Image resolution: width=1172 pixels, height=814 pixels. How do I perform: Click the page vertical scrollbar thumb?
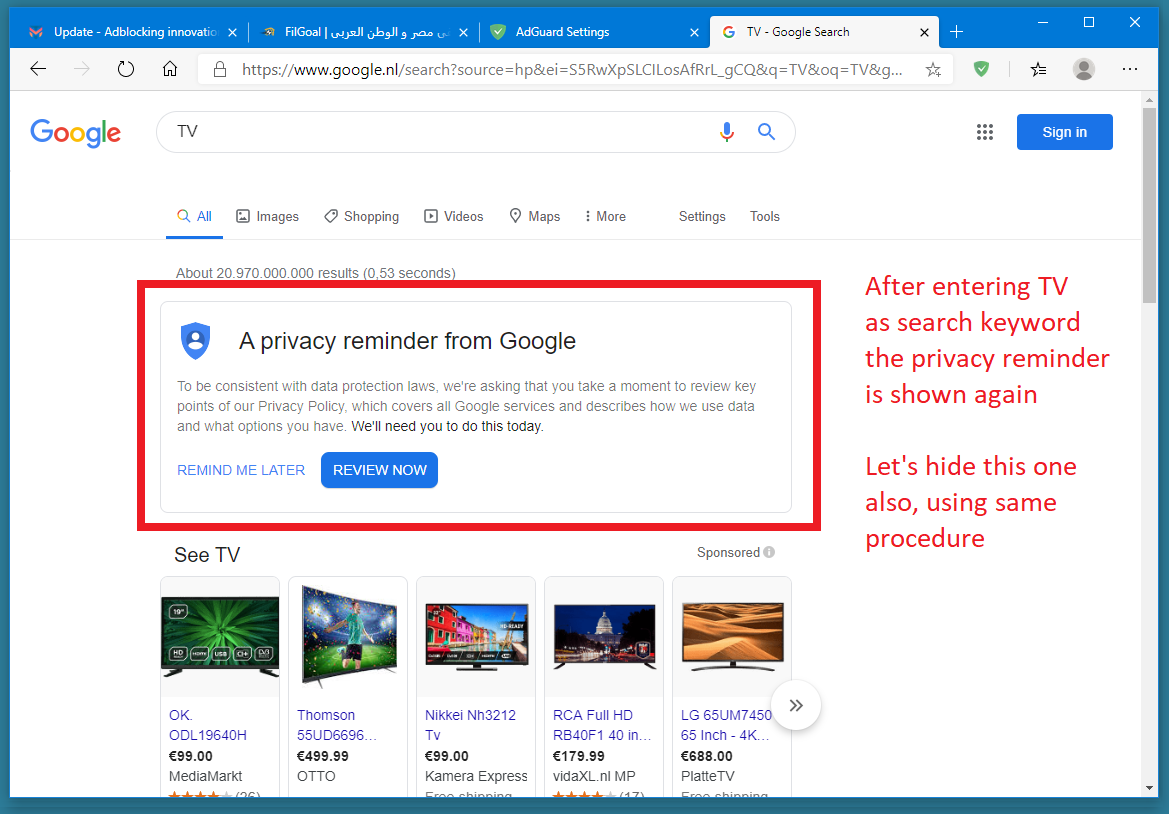click(x=1149, y=206)
